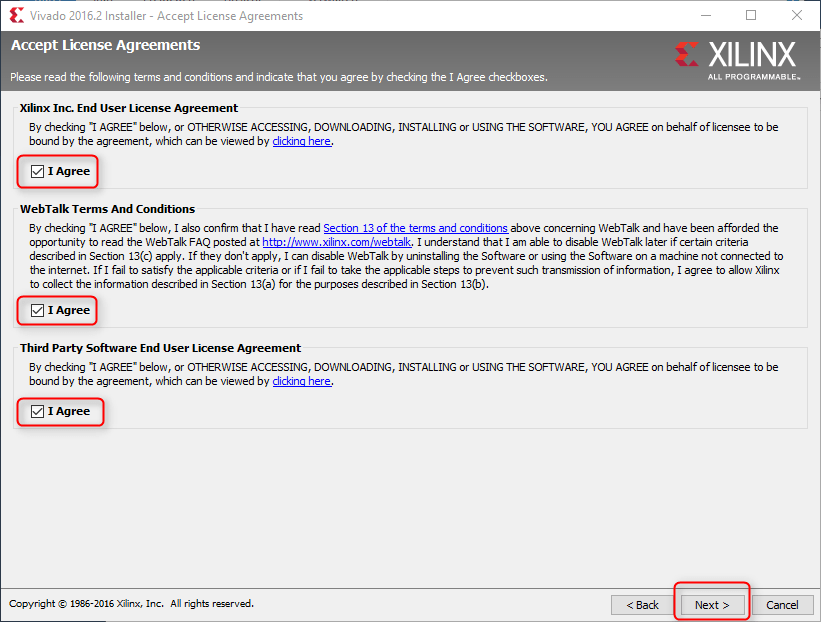Toggle I Agree for Xilinx End User License
Screen dimensions: 821x622
click(x=38, y=172)
